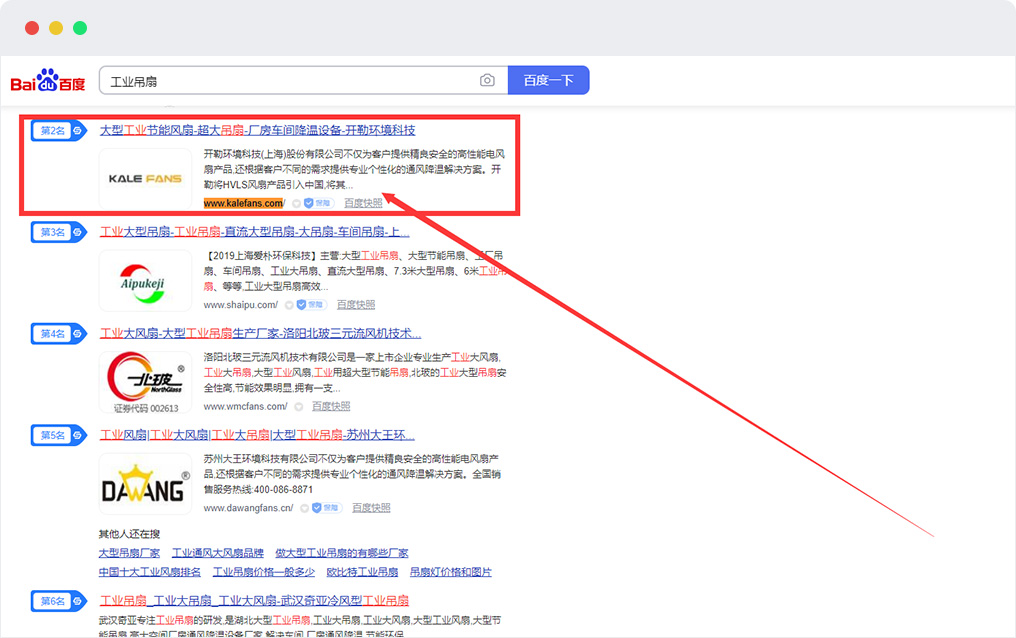1016x638 pixels.
Task: Open the Aipukeji logo thumbnail
Action: point(145,280)
